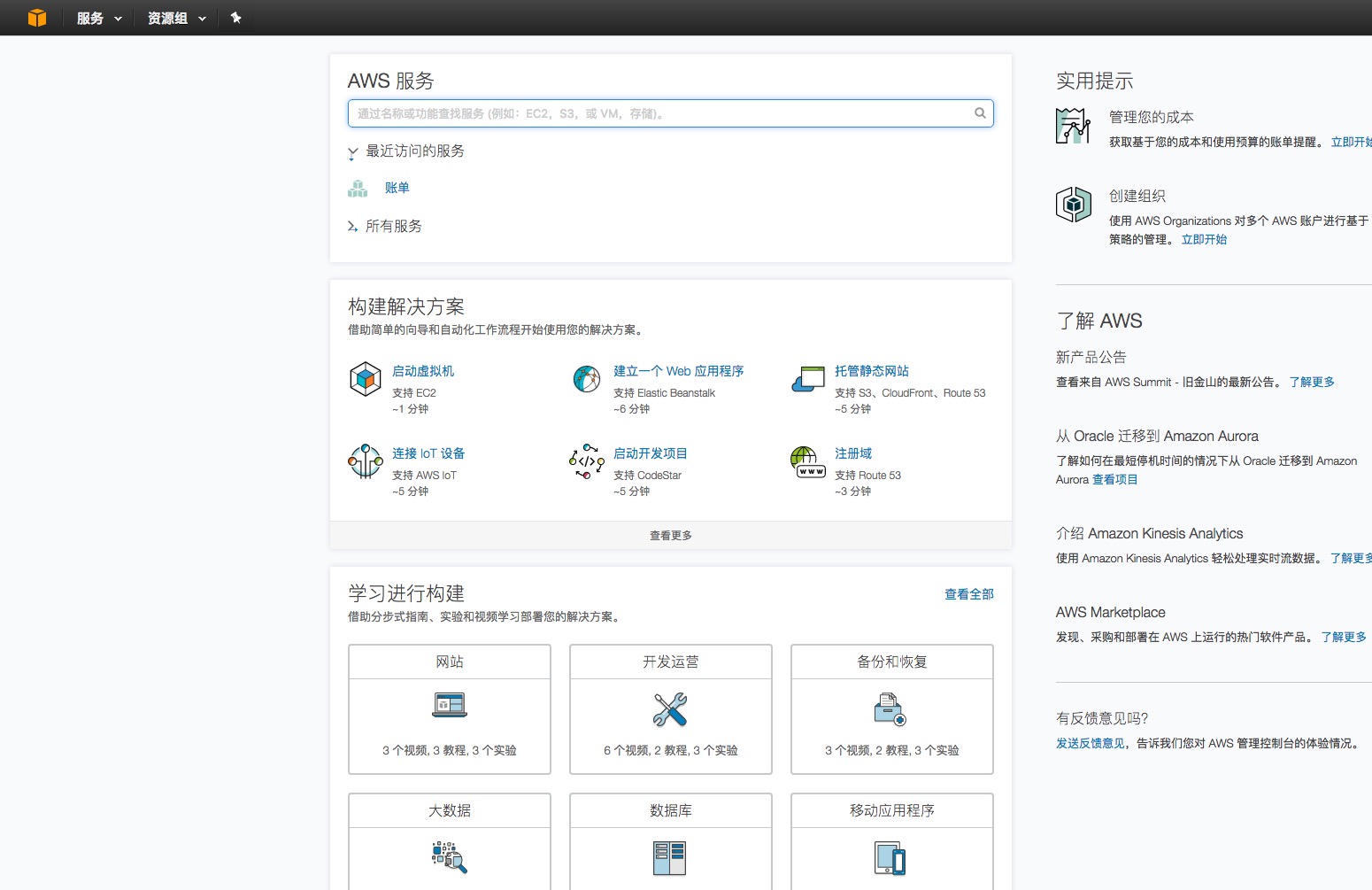Click the 连接 IoT 设备 icon
The height and width of the screenshot is (890, 1372).
point(366,461)
